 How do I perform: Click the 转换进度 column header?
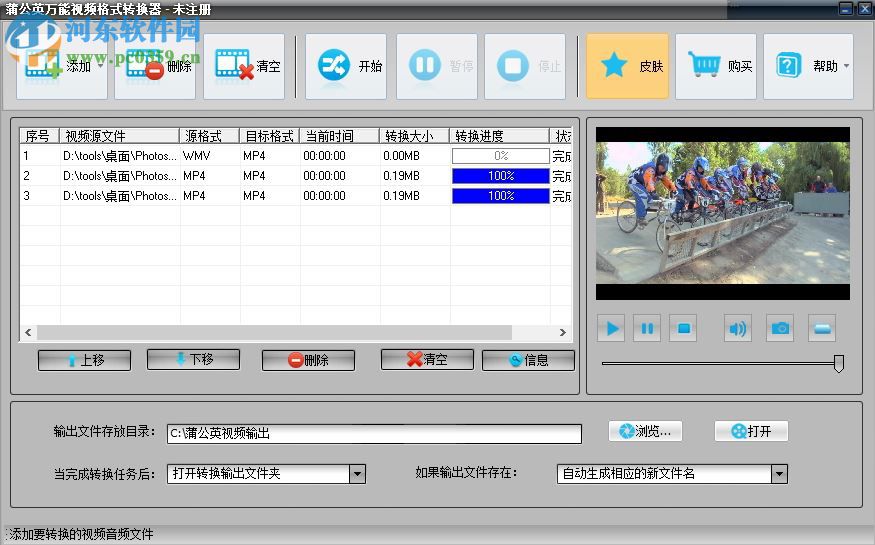[x=499, y=136]
